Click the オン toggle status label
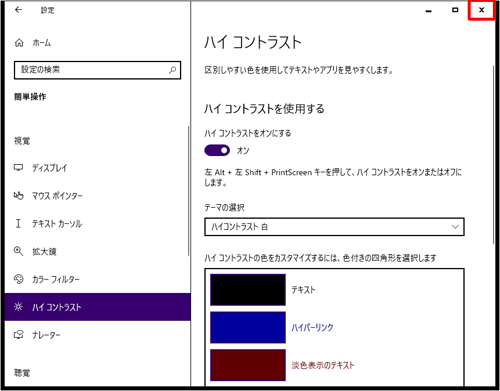This screenshot has height=391, width=500. pyautogui.click(x=243, y=151)
